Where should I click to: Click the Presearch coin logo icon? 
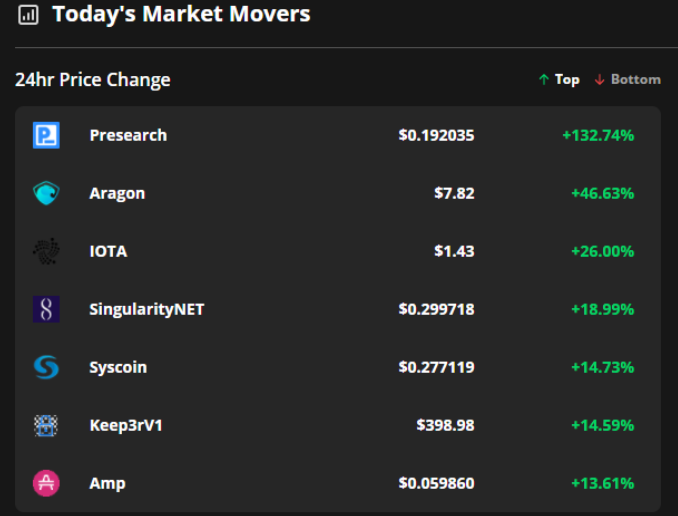pyautogui.click(x=46, y=135)
